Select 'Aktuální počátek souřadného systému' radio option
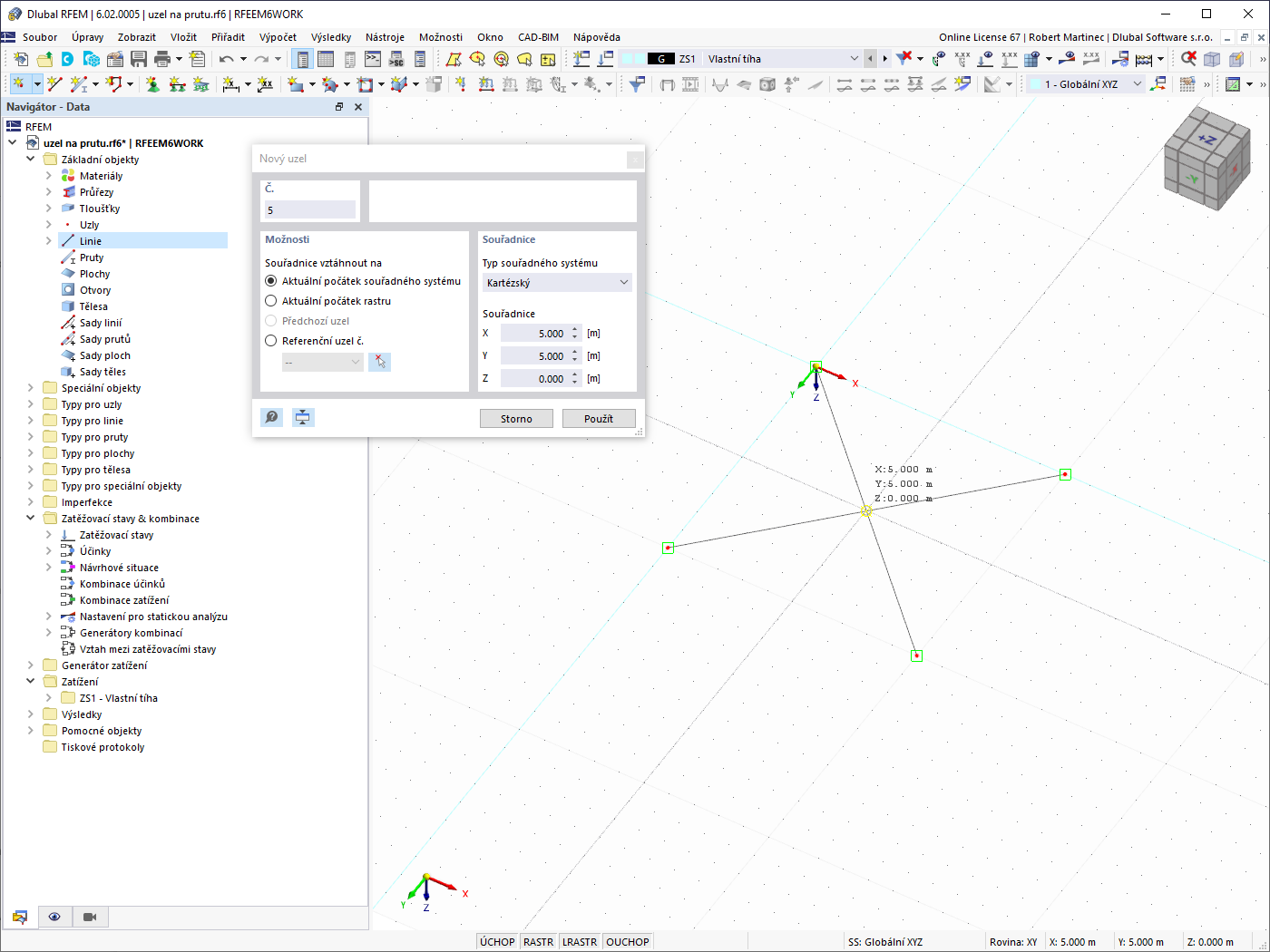 [x=270, y=281]
